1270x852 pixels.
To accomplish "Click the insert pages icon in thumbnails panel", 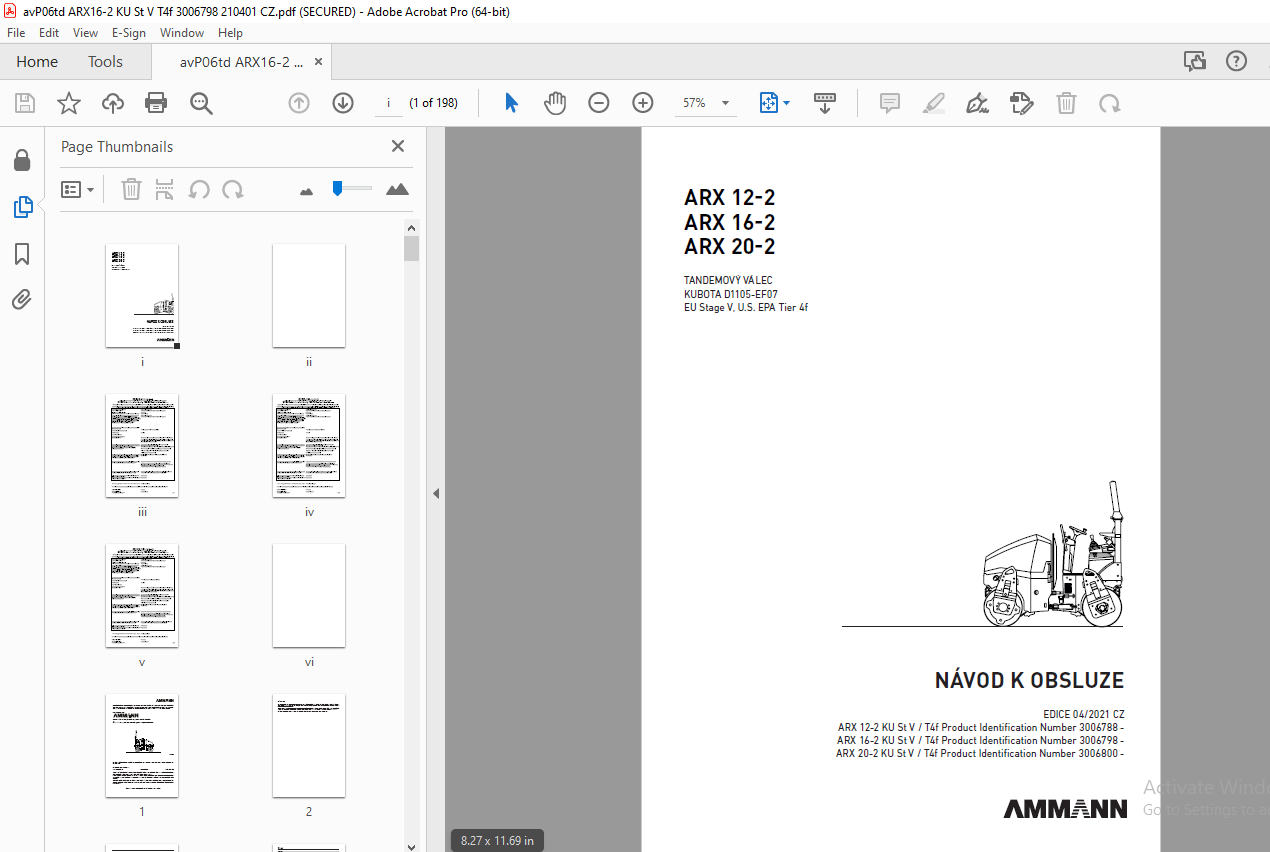I will point(165,189).
